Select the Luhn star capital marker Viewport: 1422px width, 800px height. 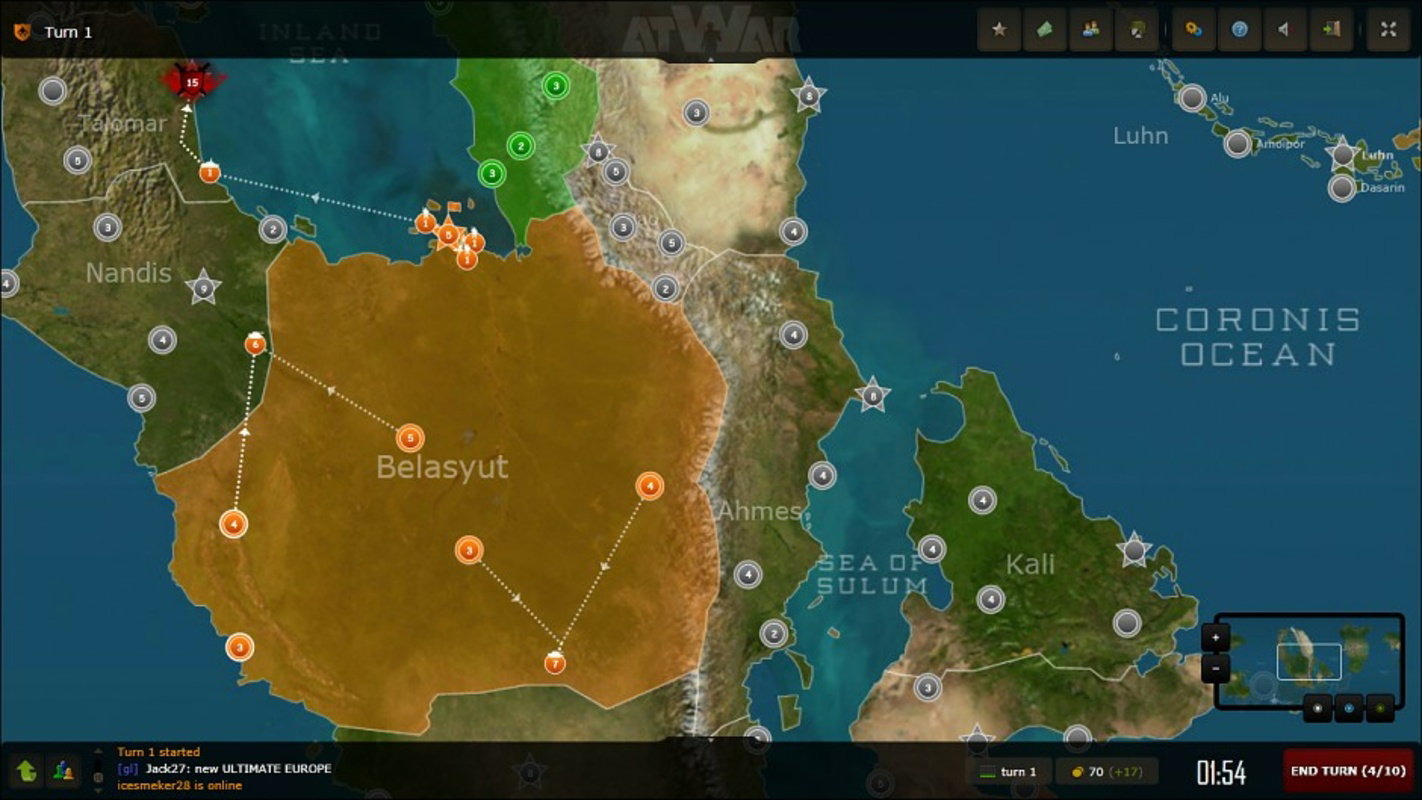point(1343,154)
